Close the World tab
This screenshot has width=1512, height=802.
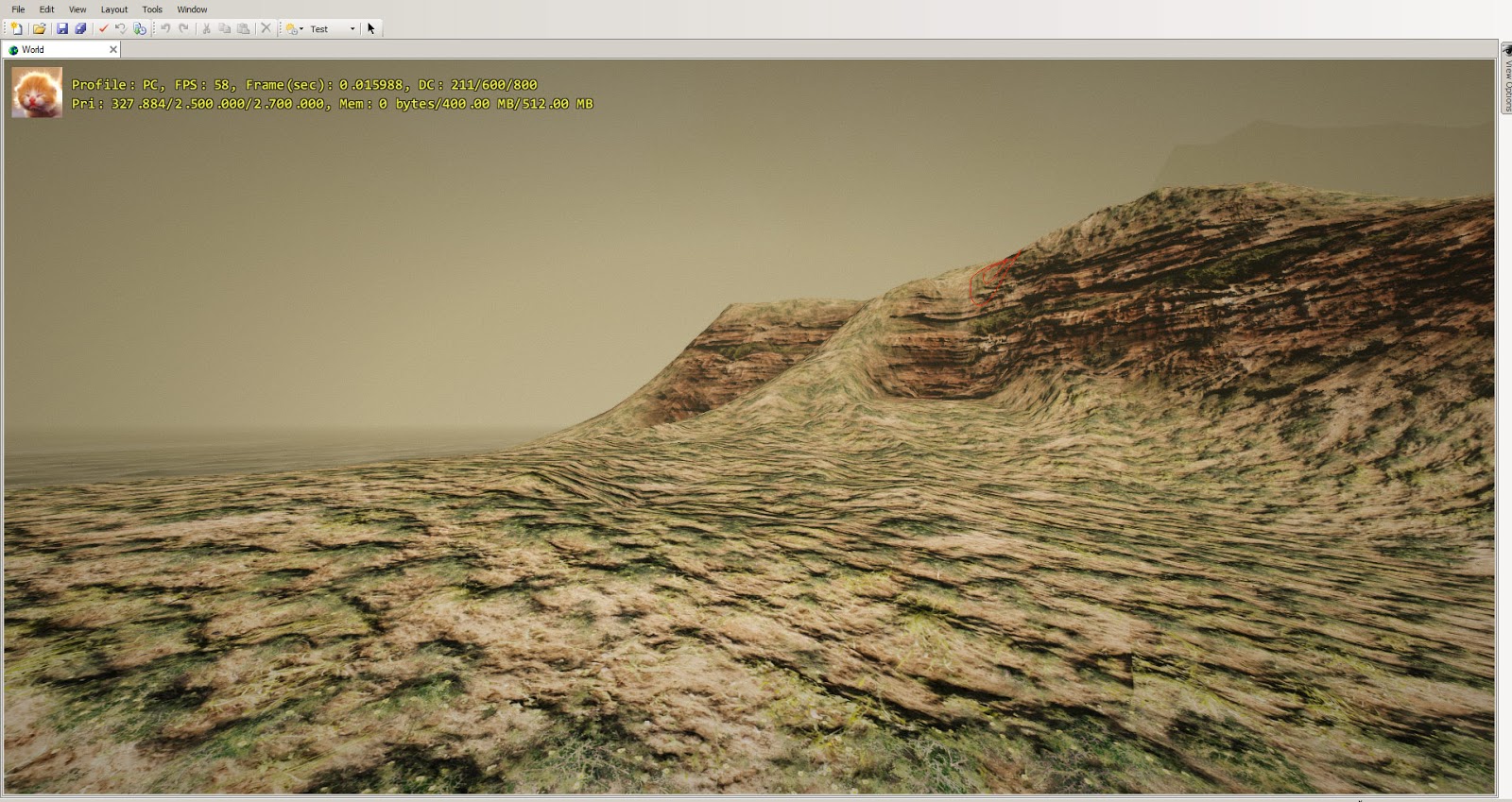pyautogui.click(x=113, y=50)
